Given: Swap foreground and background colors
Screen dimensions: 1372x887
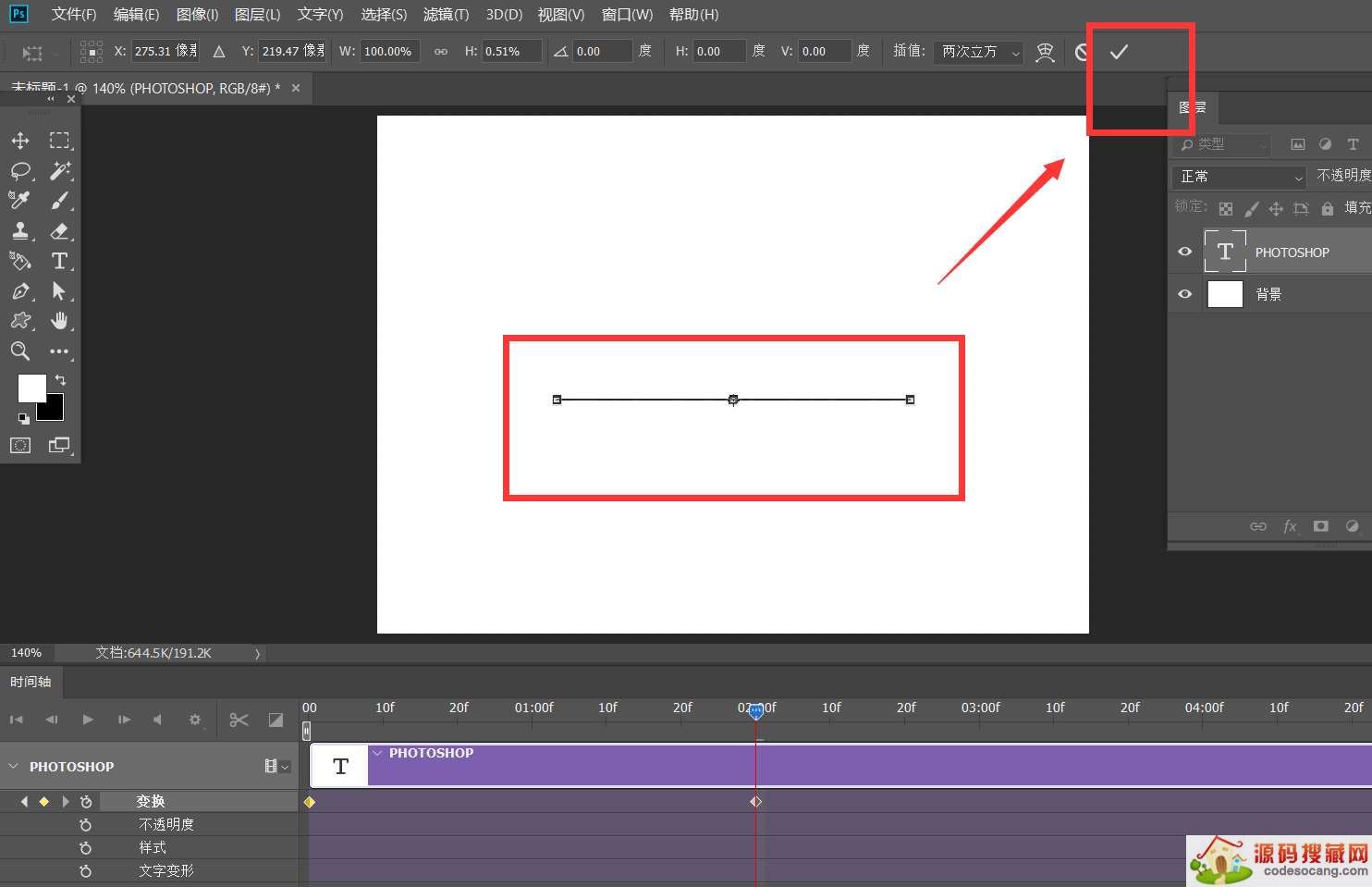Looking at the screenshot, I should pos(60,380).
